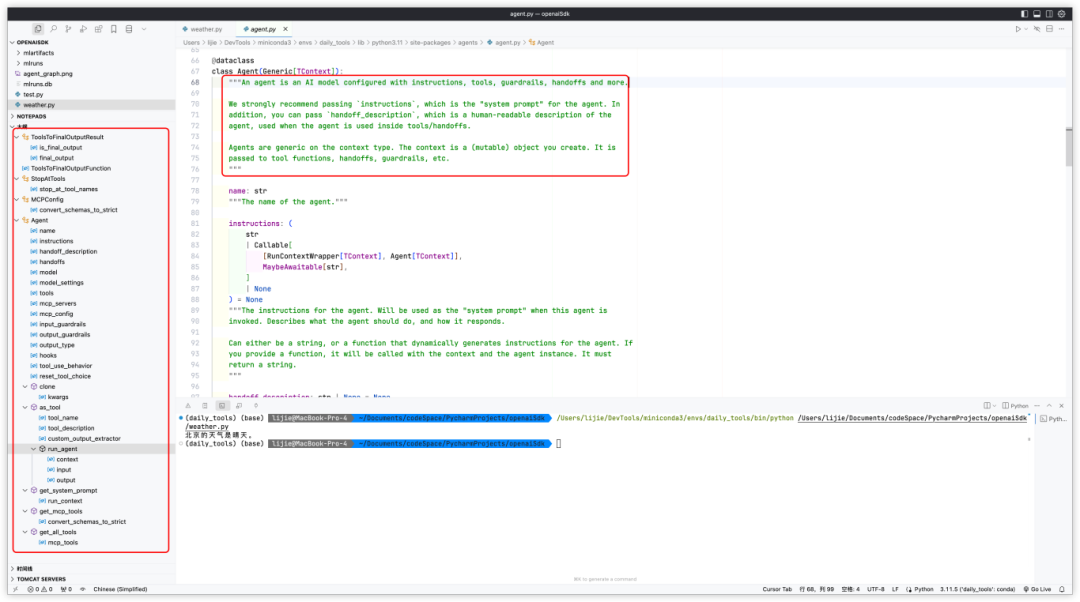
Task: Expand the mlartifacts folder
Action: tap(38, 53)
